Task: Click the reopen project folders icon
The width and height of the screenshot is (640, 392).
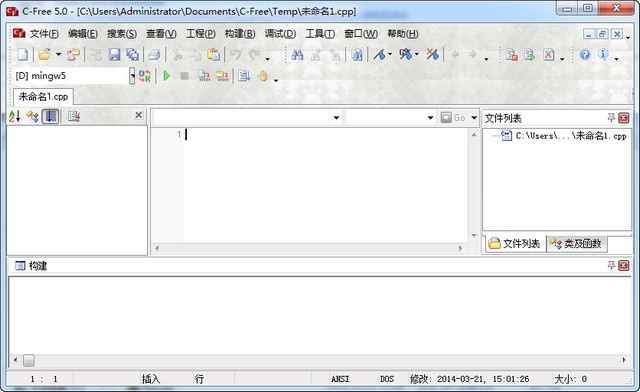Action: (73, 54)
